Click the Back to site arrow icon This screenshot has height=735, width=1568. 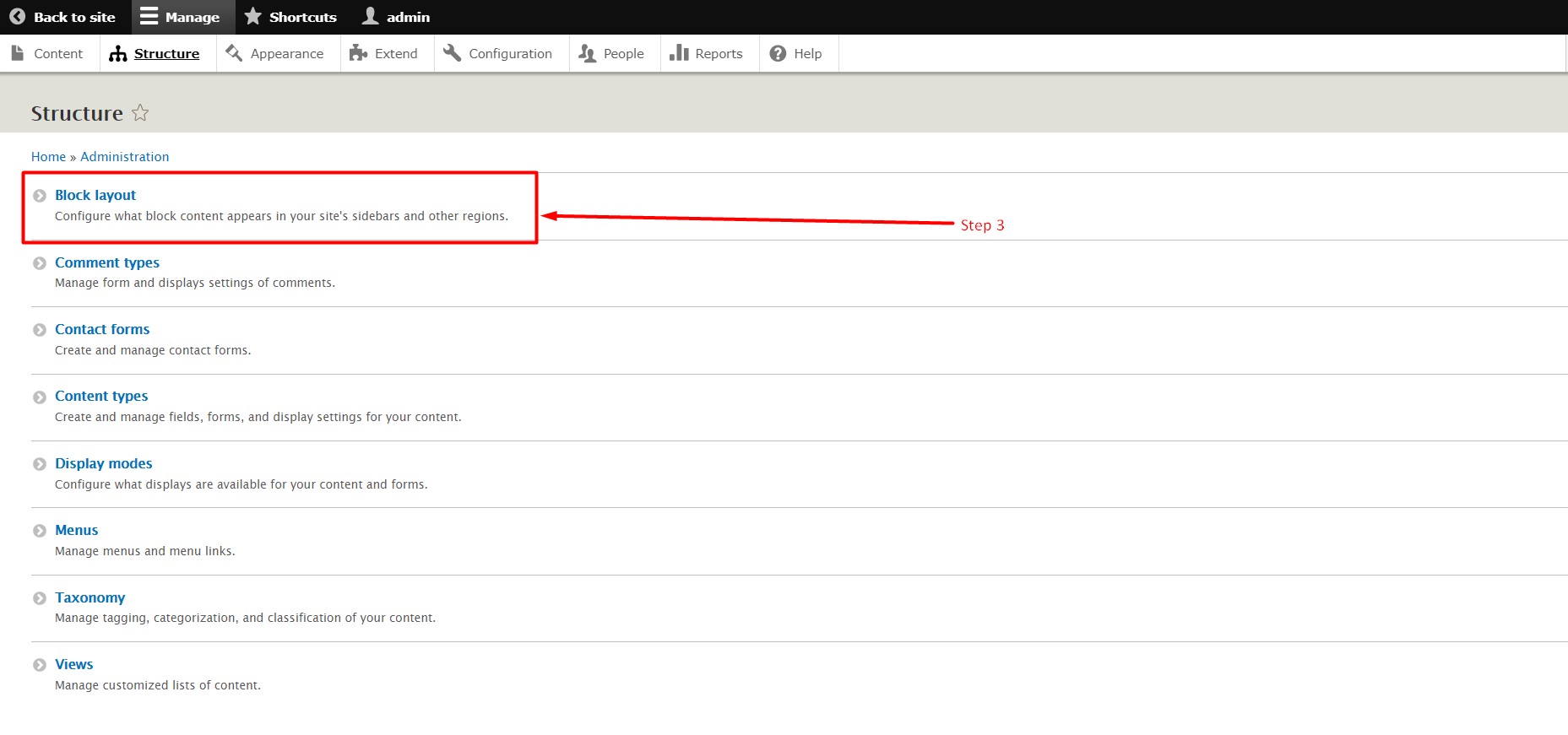pos(17,17)
